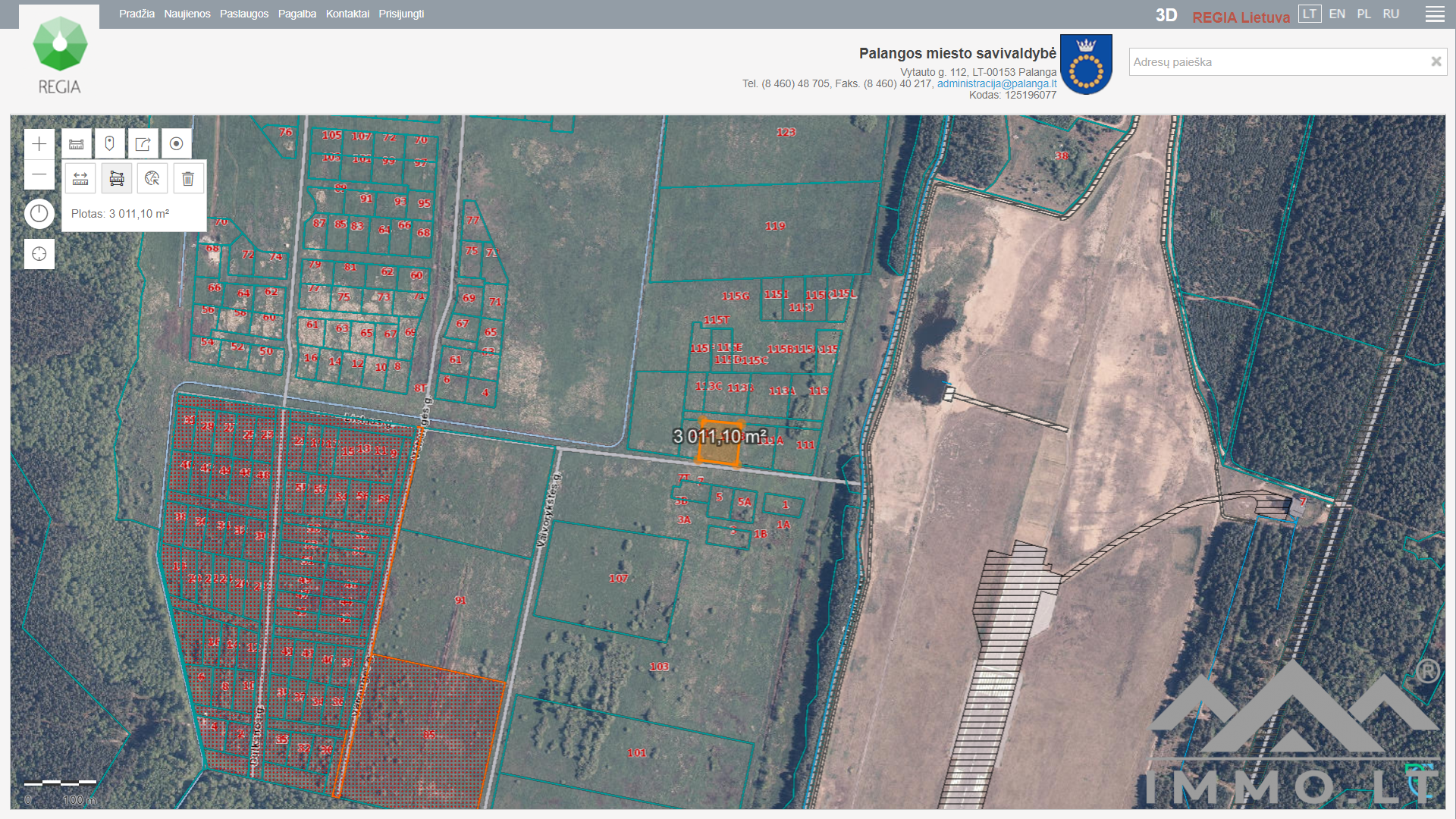This screenshot has width=1456, height=819.
Task: Reset map rotation with compass button
Action: 39,214
